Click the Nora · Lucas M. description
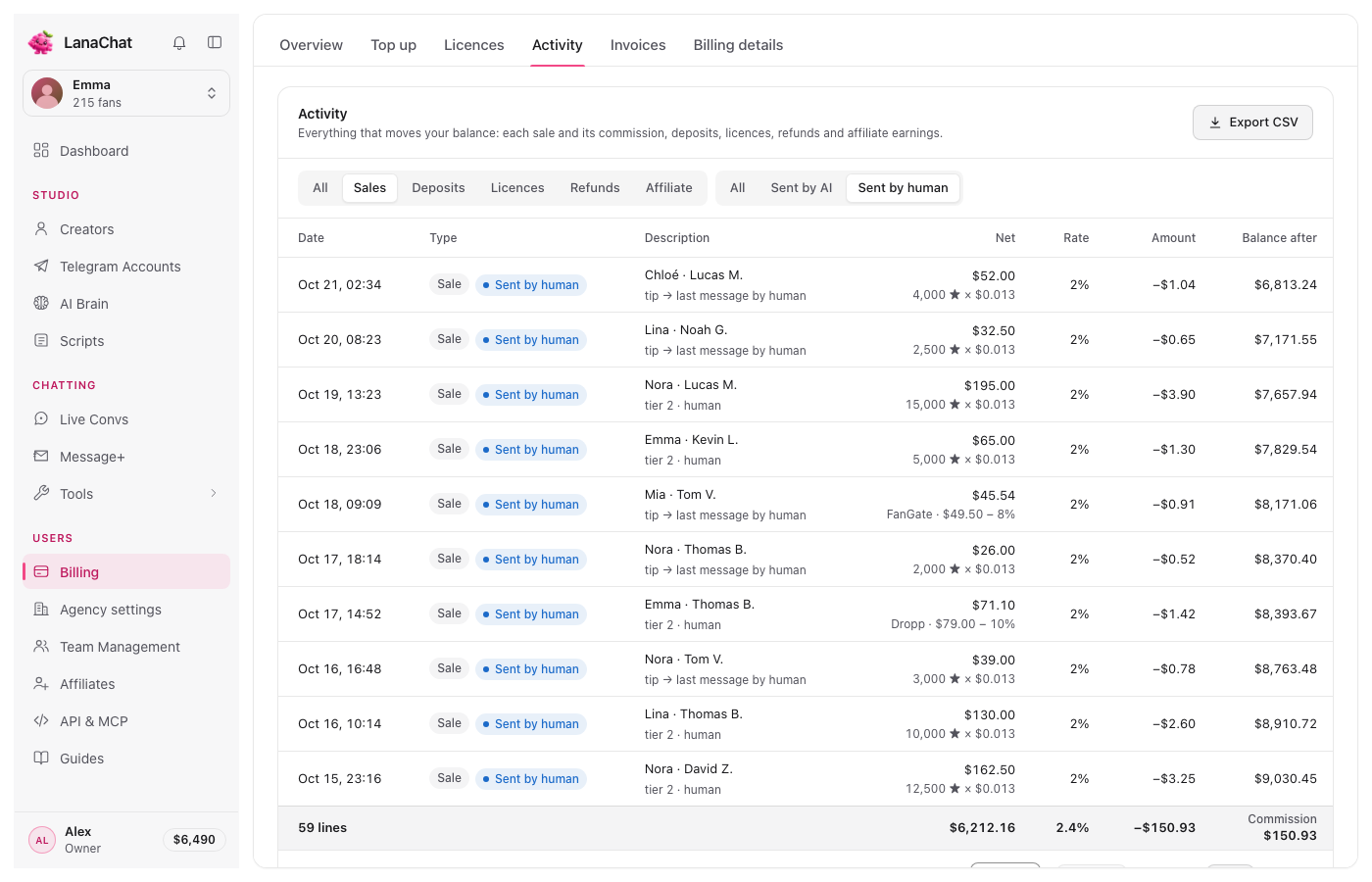 (691, 385)
